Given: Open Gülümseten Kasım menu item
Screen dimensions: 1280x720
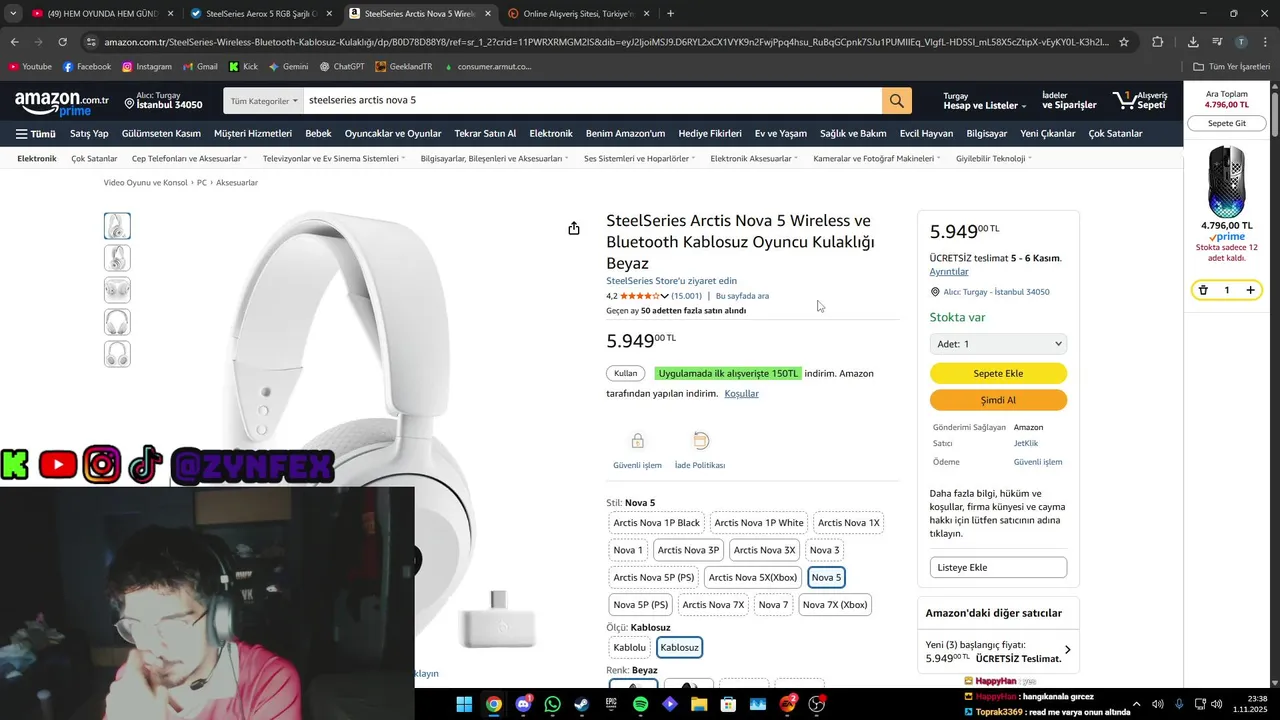Looking at the screenshot, I should coord(161,134).
